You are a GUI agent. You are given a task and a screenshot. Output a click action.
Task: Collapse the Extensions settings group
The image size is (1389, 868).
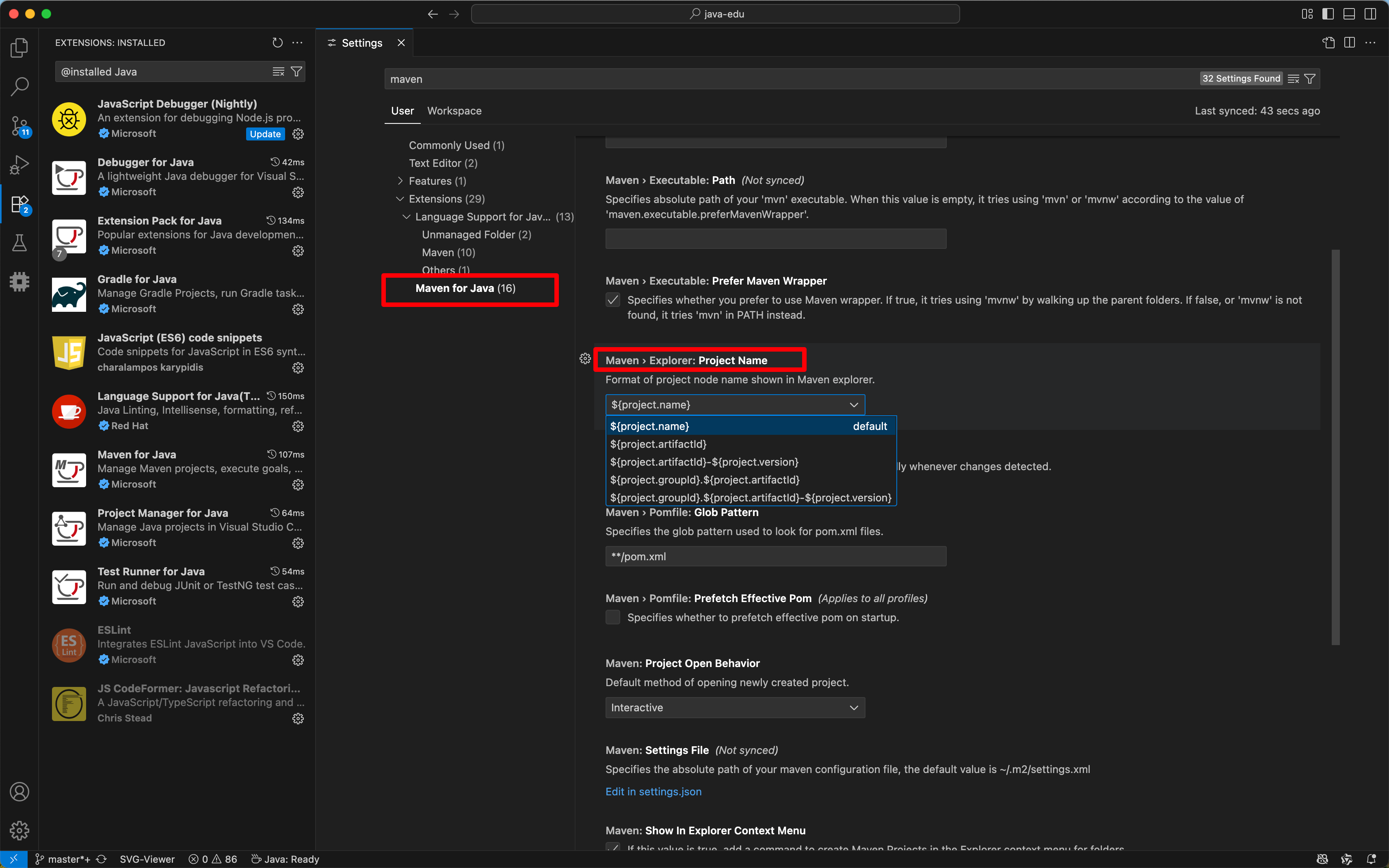(x=400, y=199)
